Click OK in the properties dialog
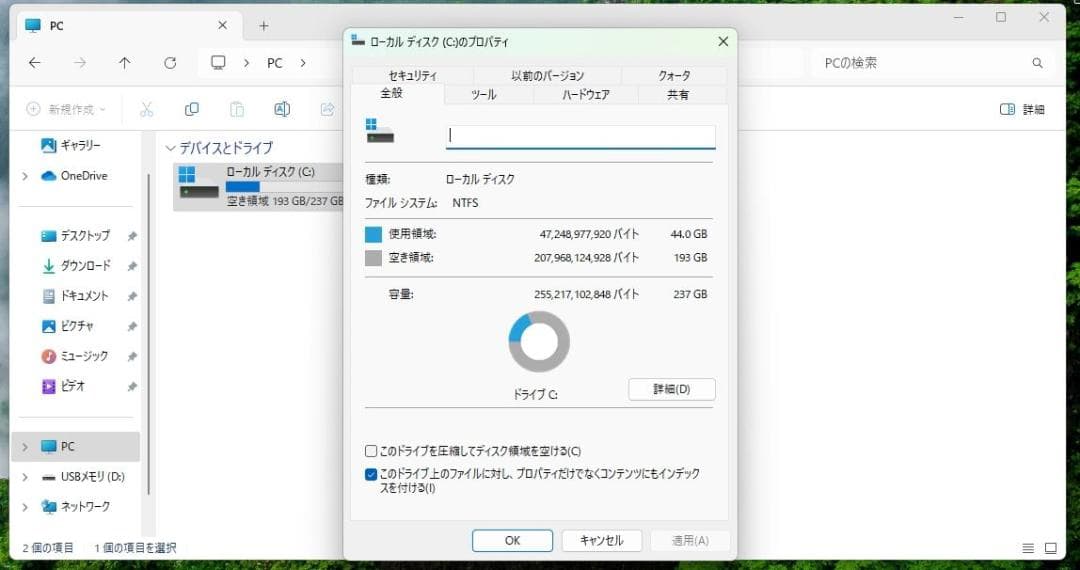Viewport: 1080px width, 570px height. (x=512, y=540)
